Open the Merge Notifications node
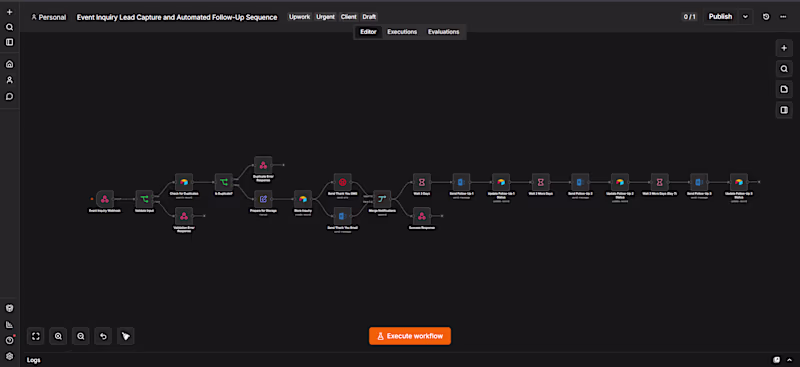Screen dimensions: 800x367 tap(382, 199)
